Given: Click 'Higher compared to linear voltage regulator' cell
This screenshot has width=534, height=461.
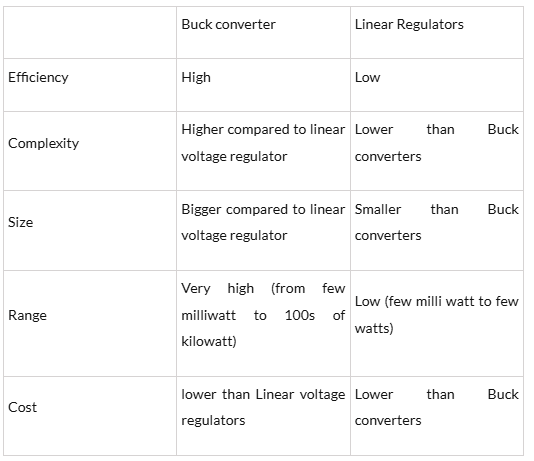Looking at the screenshot, I should coord(263,151).
